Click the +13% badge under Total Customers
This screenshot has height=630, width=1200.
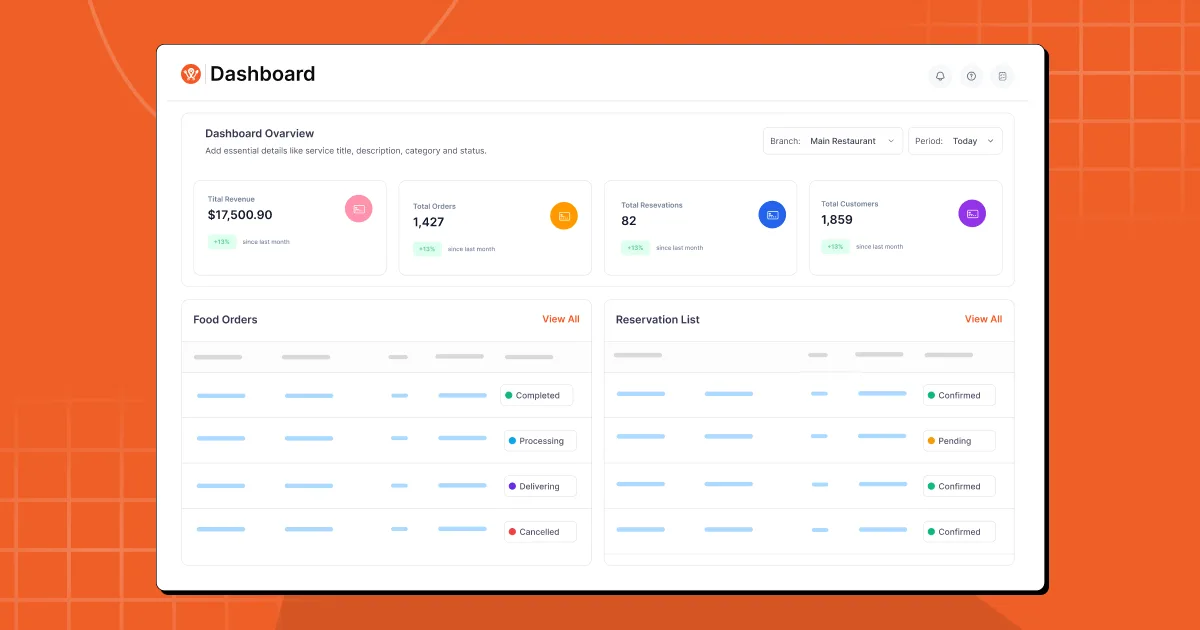tap(835, 246)
